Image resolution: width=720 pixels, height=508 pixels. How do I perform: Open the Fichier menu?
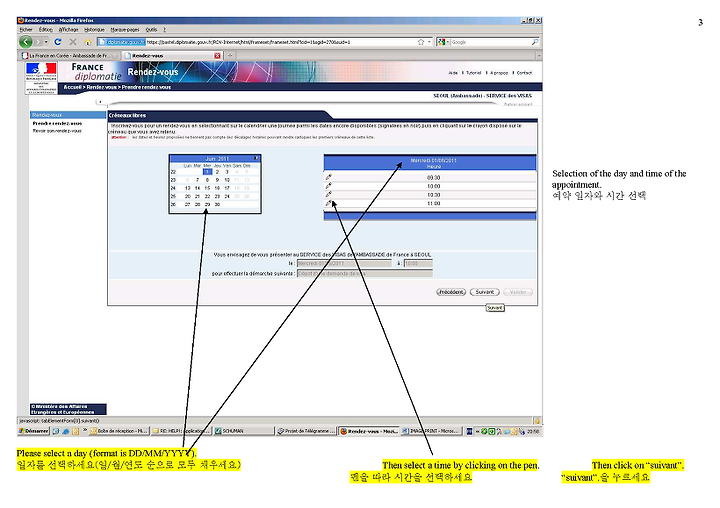coord(26,29)
